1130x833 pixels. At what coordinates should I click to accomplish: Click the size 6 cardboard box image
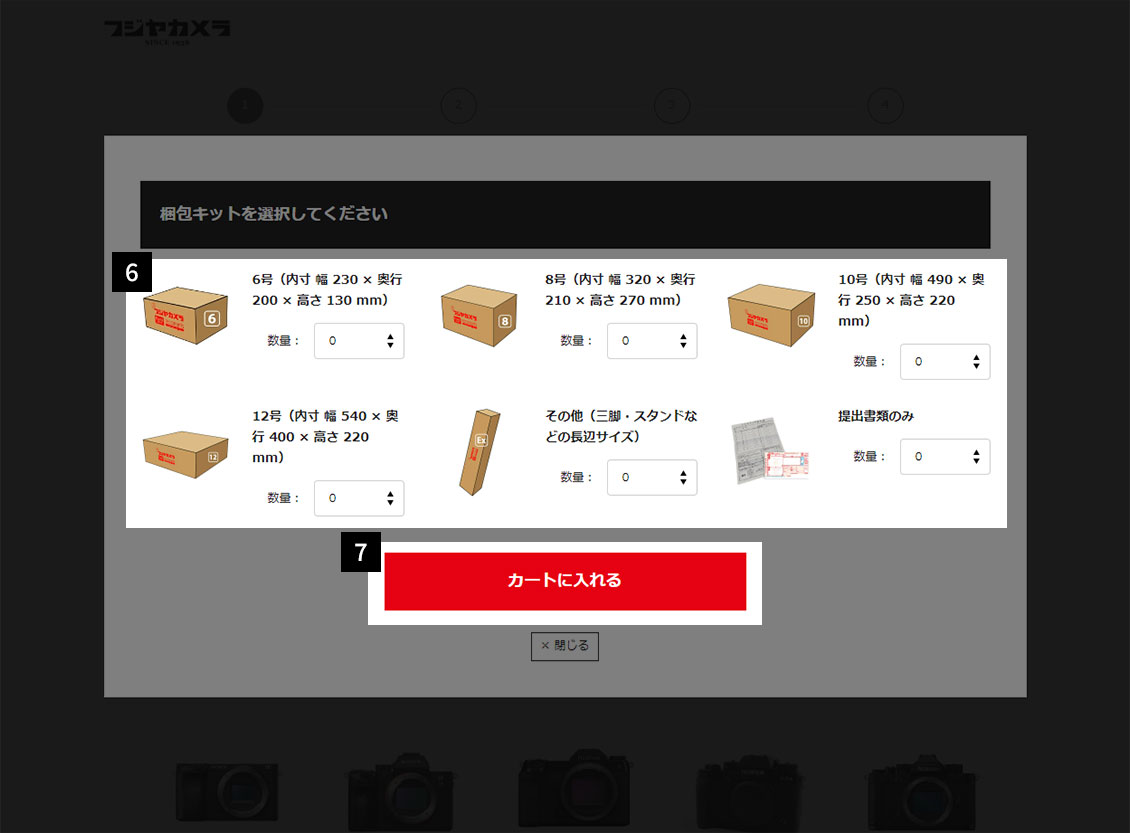(x=186, y=315)
